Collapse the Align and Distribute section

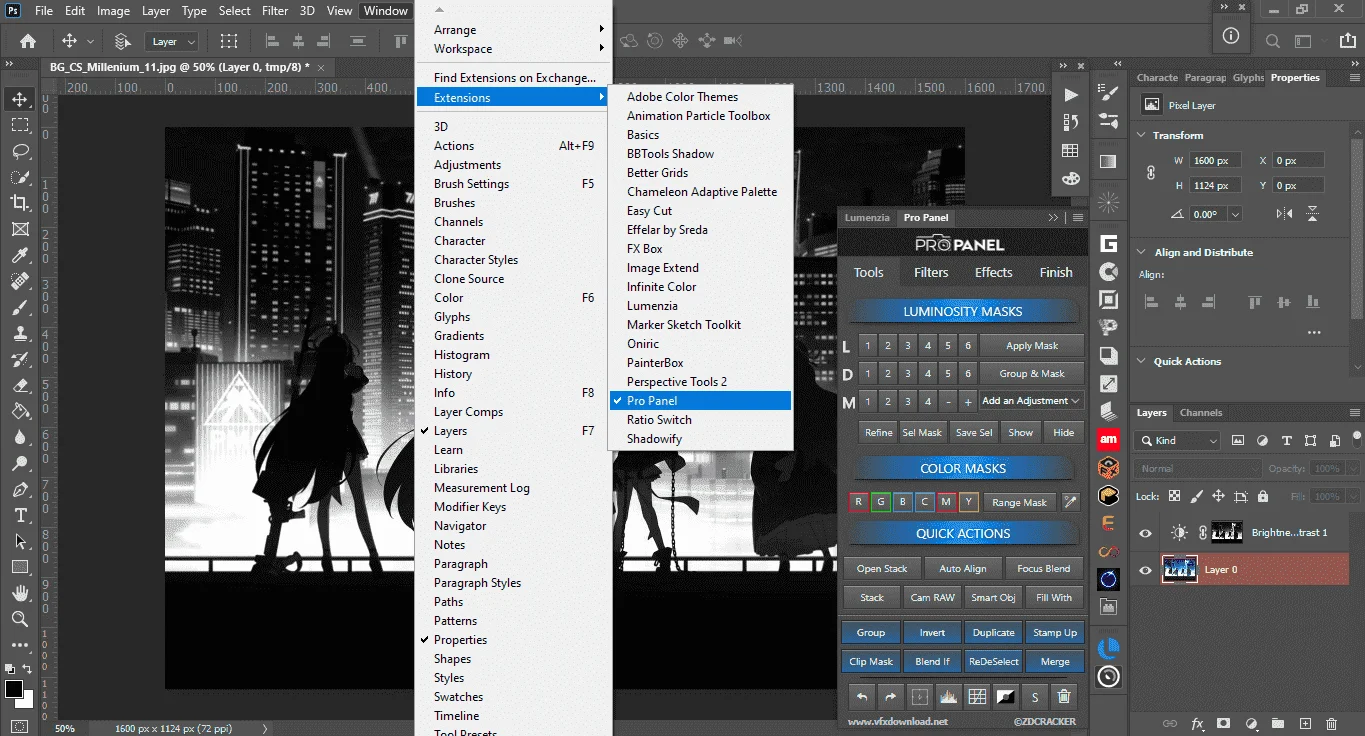tap(1142, 252)
